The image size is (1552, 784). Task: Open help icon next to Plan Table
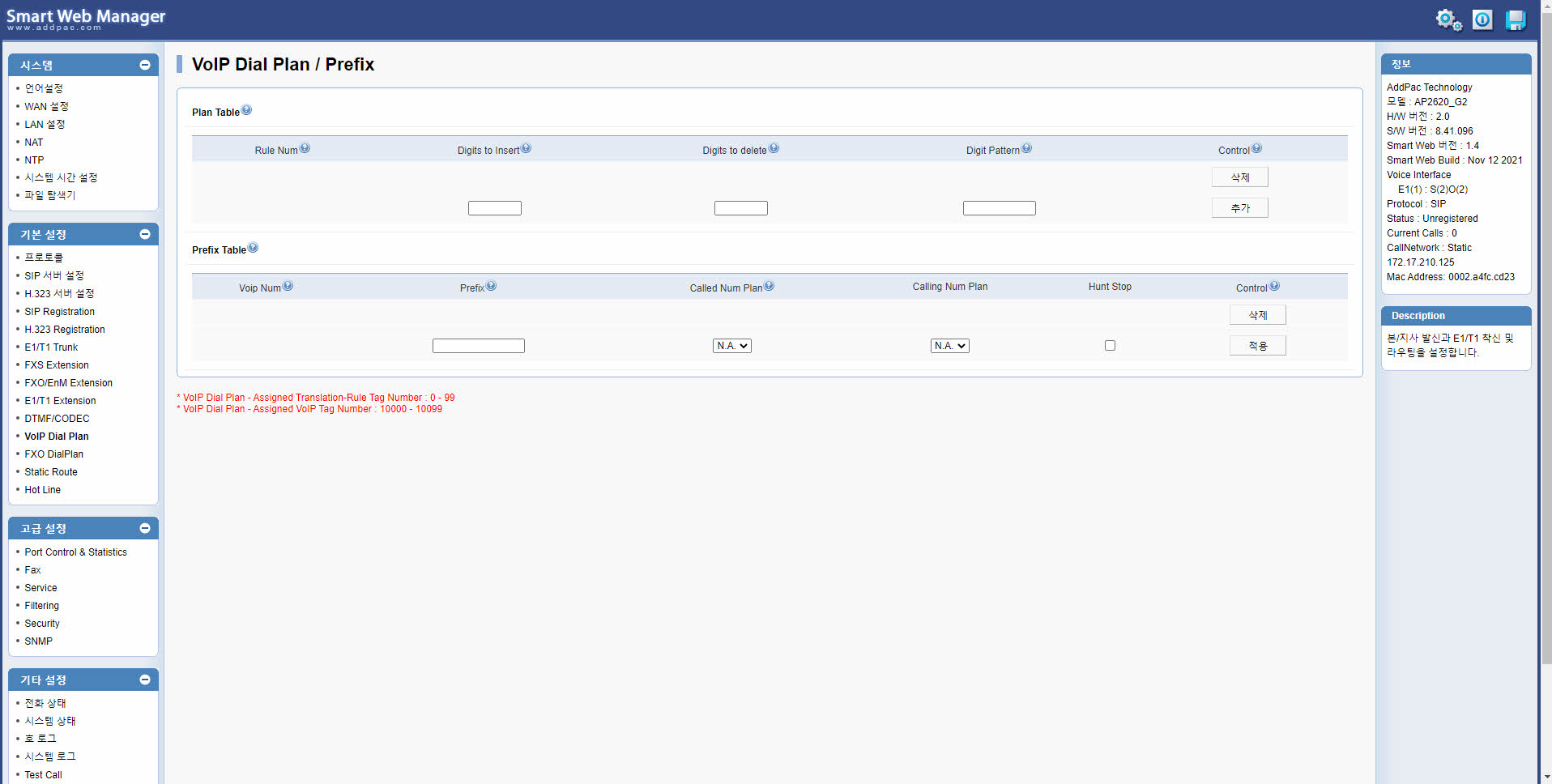(246, 110)
